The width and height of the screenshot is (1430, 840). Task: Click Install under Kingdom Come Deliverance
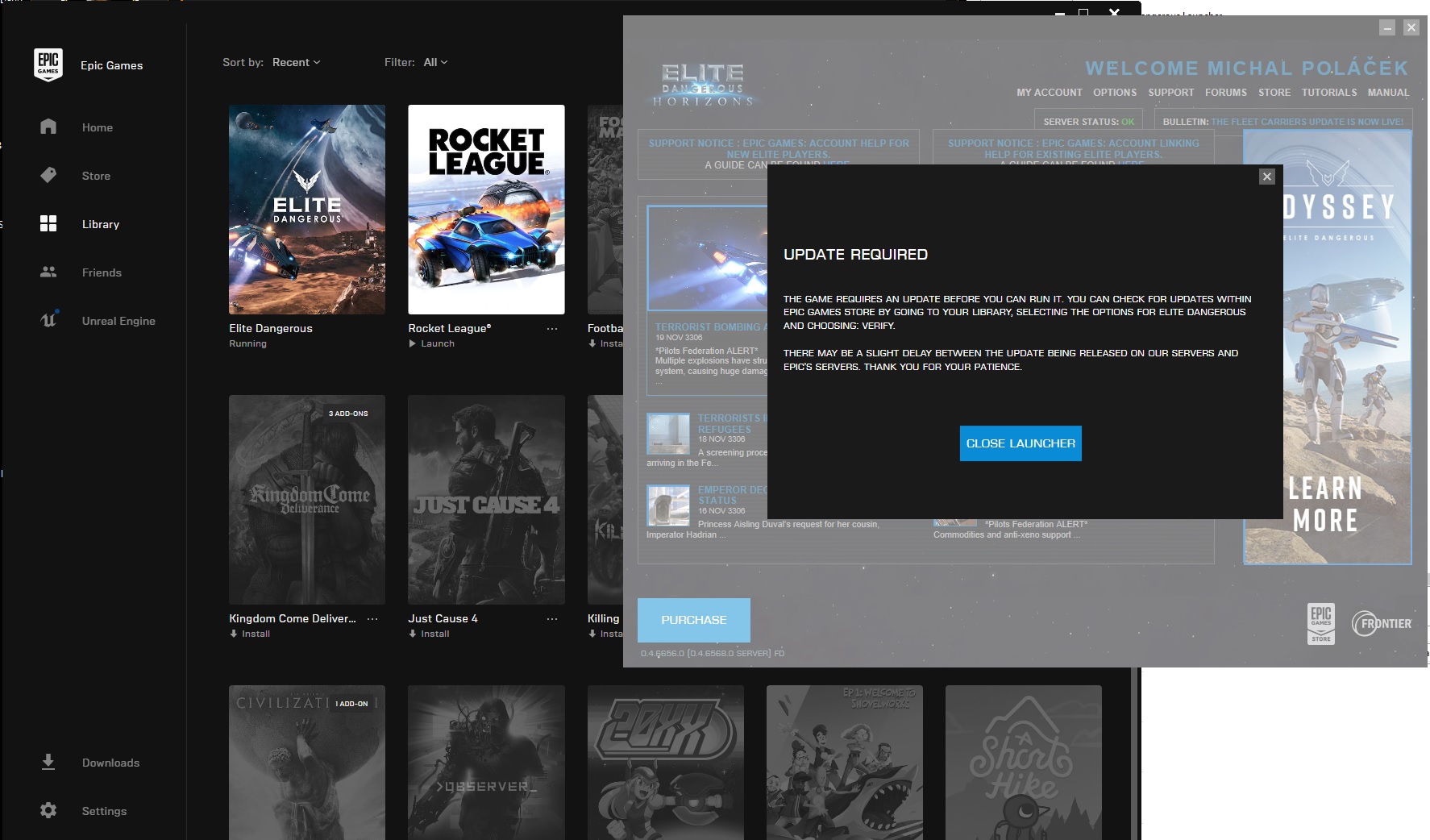pyautogui.click(x=256, y=634)
